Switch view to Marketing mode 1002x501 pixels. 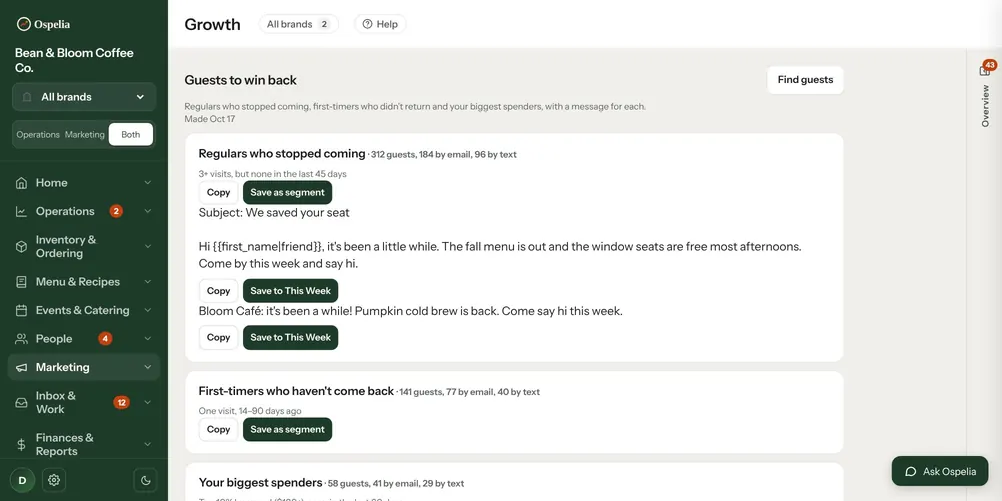(84, 135)
